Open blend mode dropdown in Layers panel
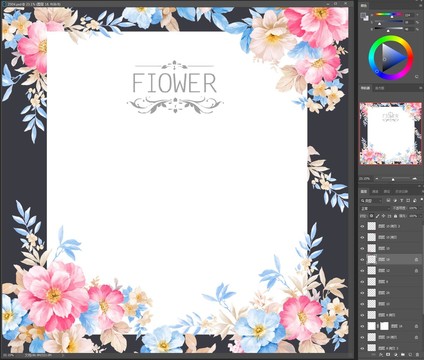This screenshot has height=360, width=424. tap(375, 208)
